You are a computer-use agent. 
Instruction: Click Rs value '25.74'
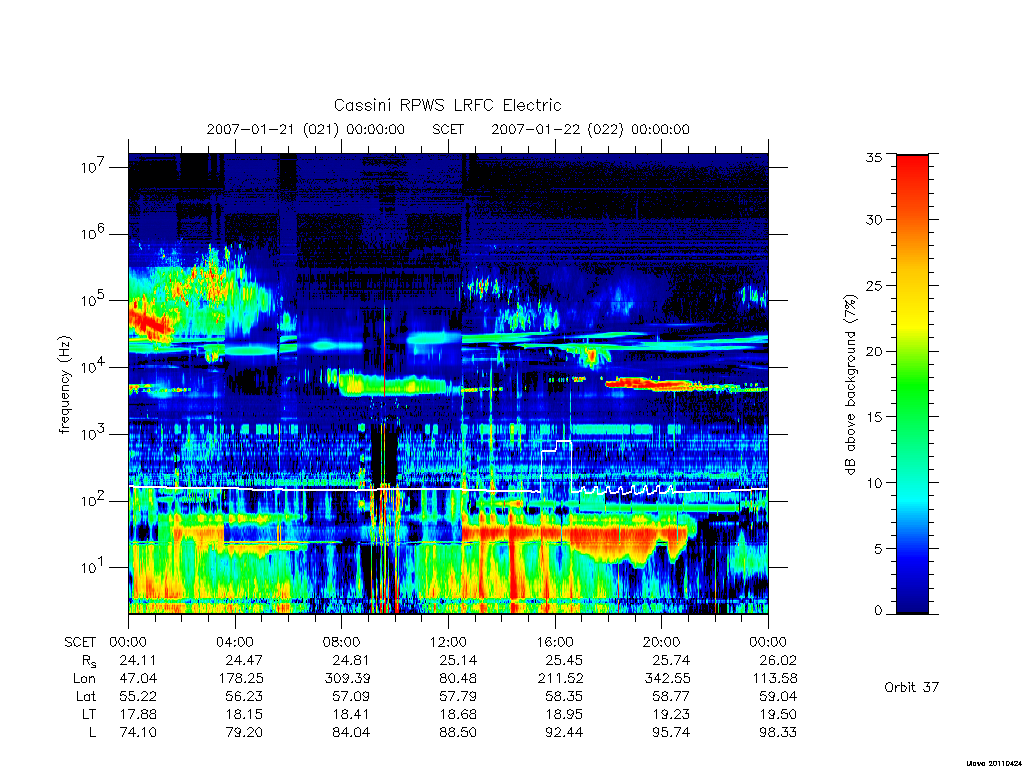tap(671, 660)
